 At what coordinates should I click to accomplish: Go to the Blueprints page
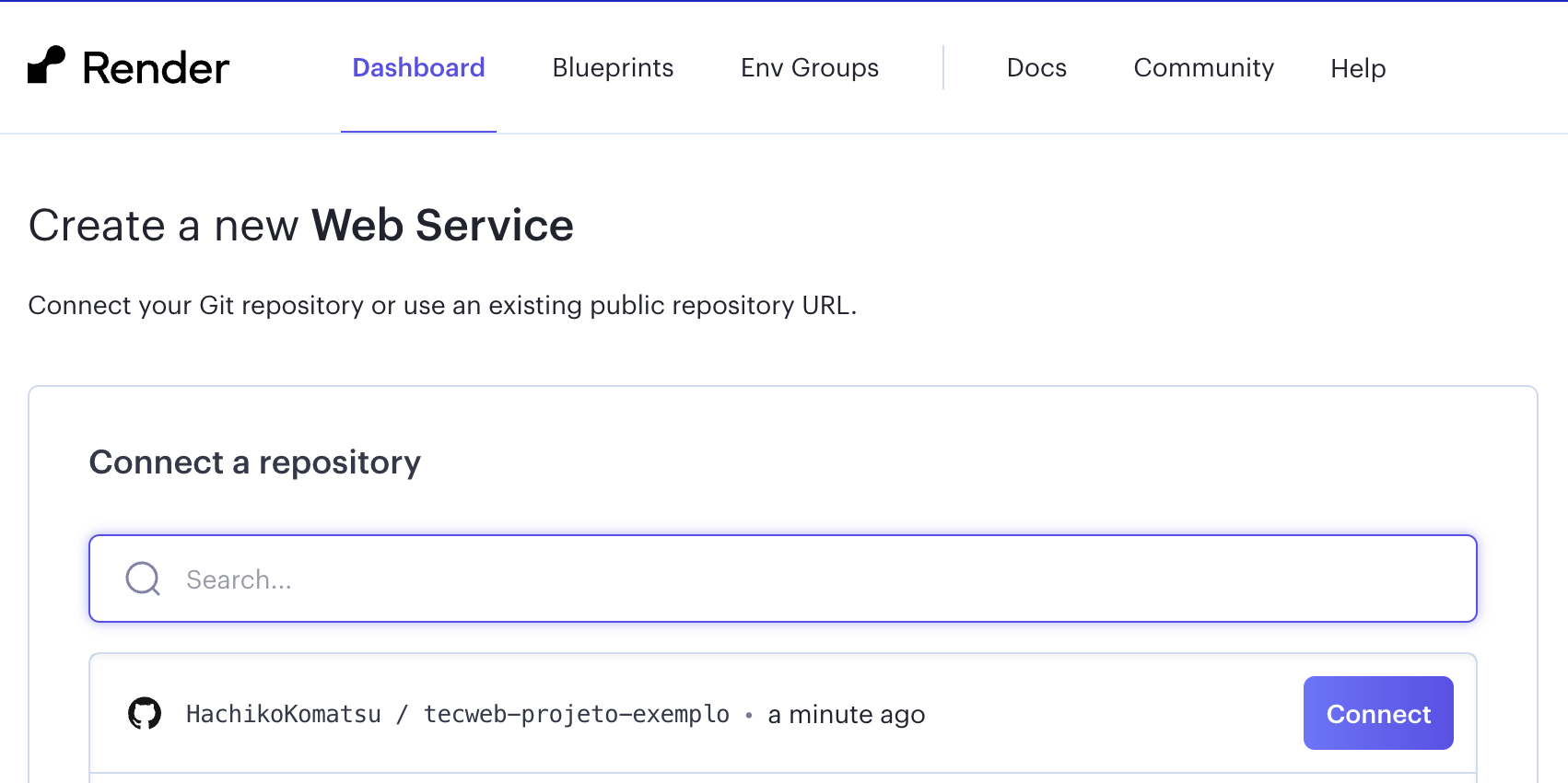(x=613, y=68)
